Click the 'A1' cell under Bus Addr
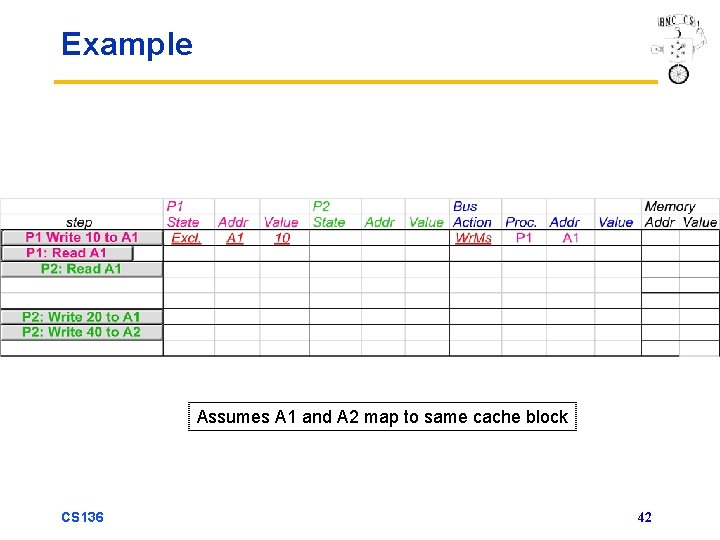Image resolution: width=720 pixels, height=540 pixels. pyautogui.click(x=570, y=238)
